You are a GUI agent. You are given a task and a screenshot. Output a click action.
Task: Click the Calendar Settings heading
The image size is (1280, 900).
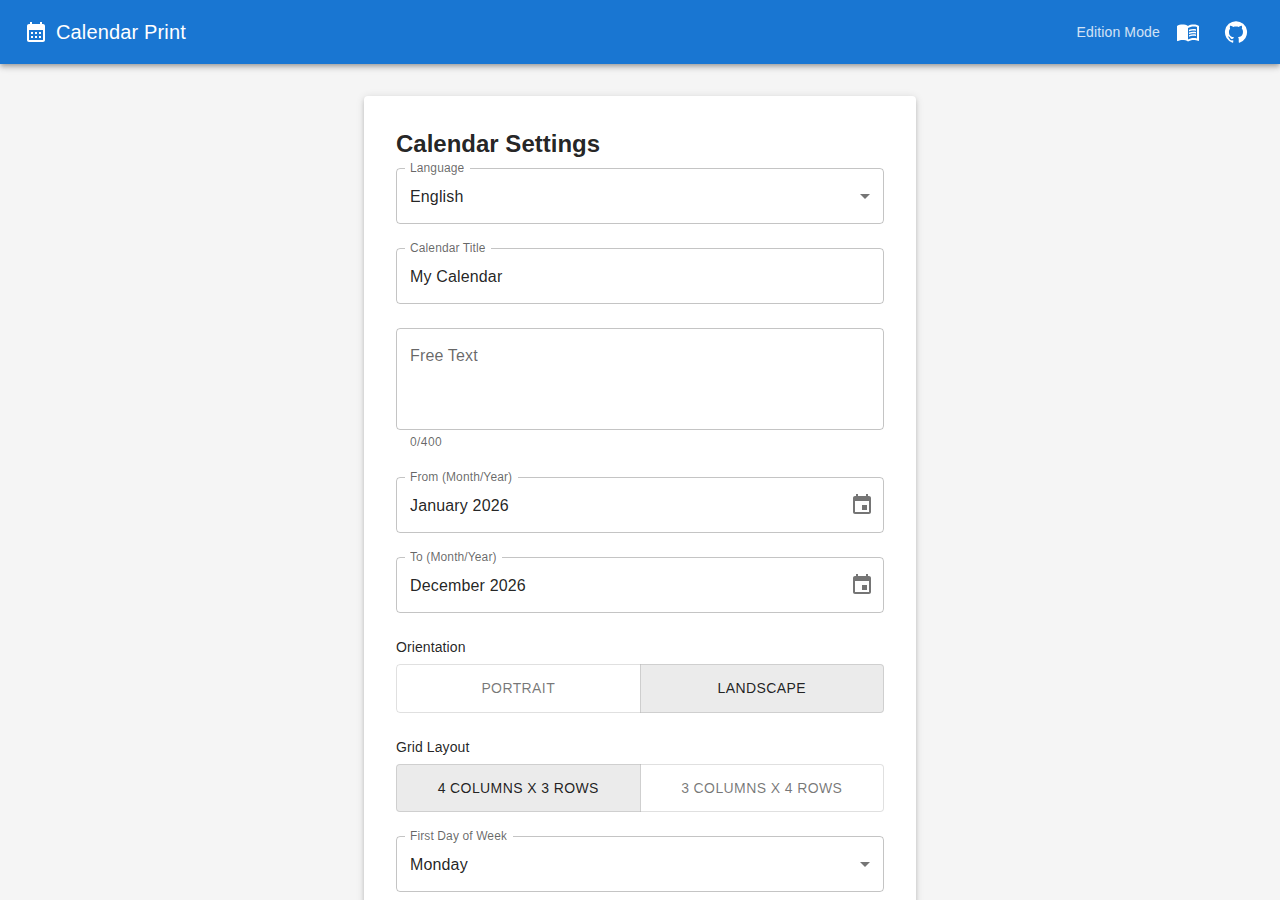pyautogui.click(x=498, y=144)
